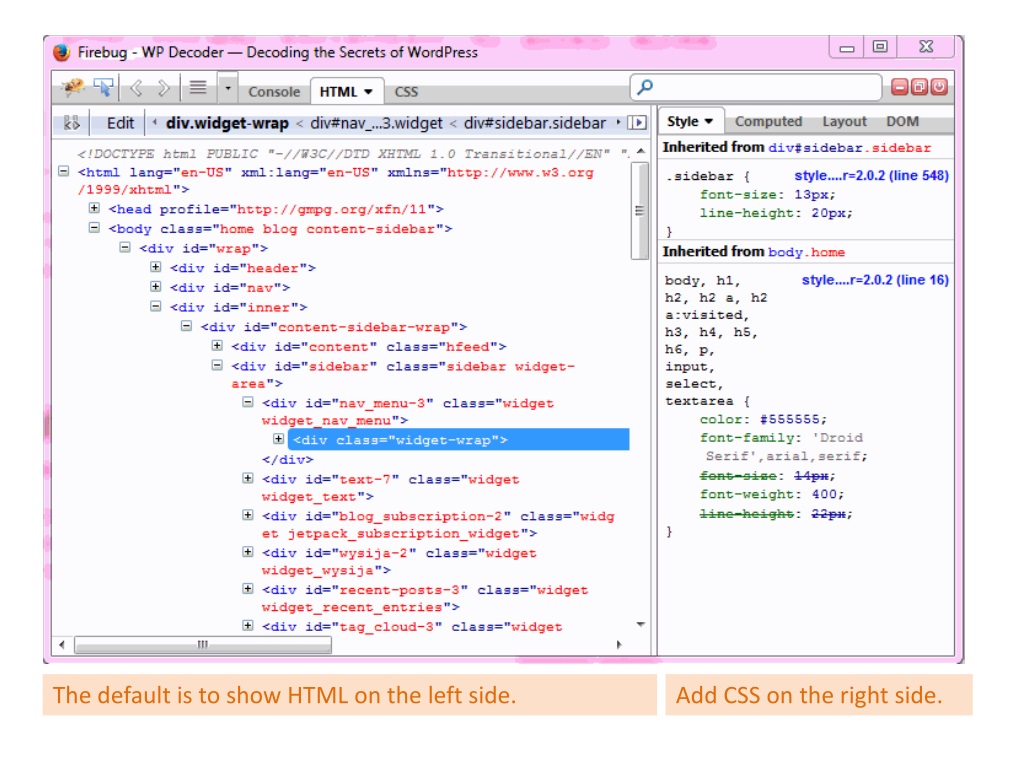Open style link at line 548
Viewport: 1024px width, 768px height.
tap(871, 176)
